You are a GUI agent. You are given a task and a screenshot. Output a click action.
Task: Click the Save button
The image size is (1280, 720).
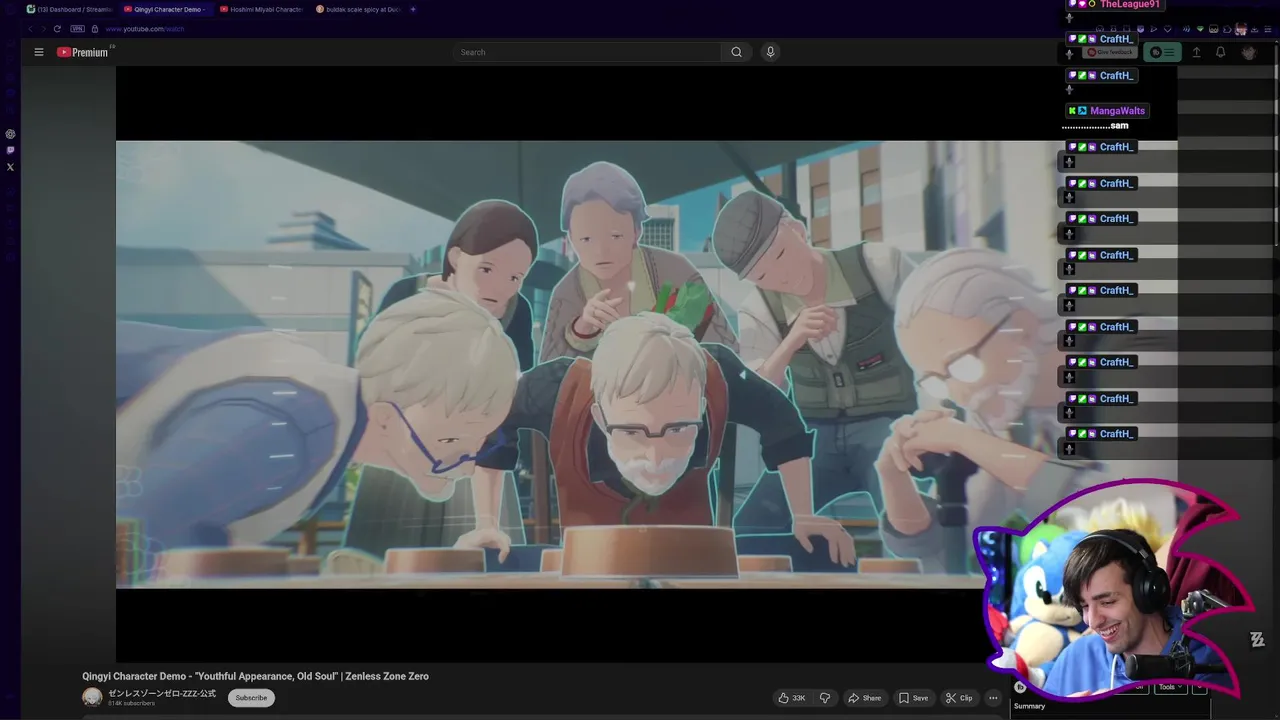914,698
